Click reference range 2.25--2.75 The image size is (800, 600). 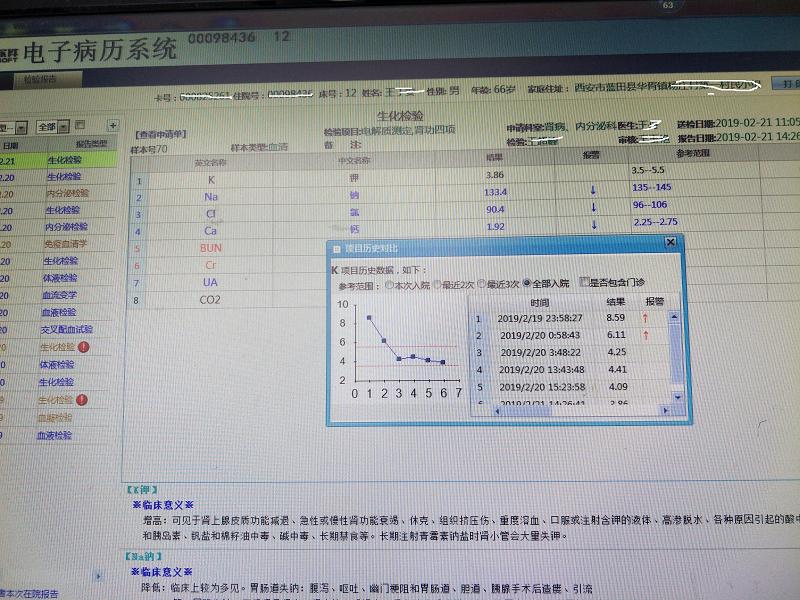(656, 222)
